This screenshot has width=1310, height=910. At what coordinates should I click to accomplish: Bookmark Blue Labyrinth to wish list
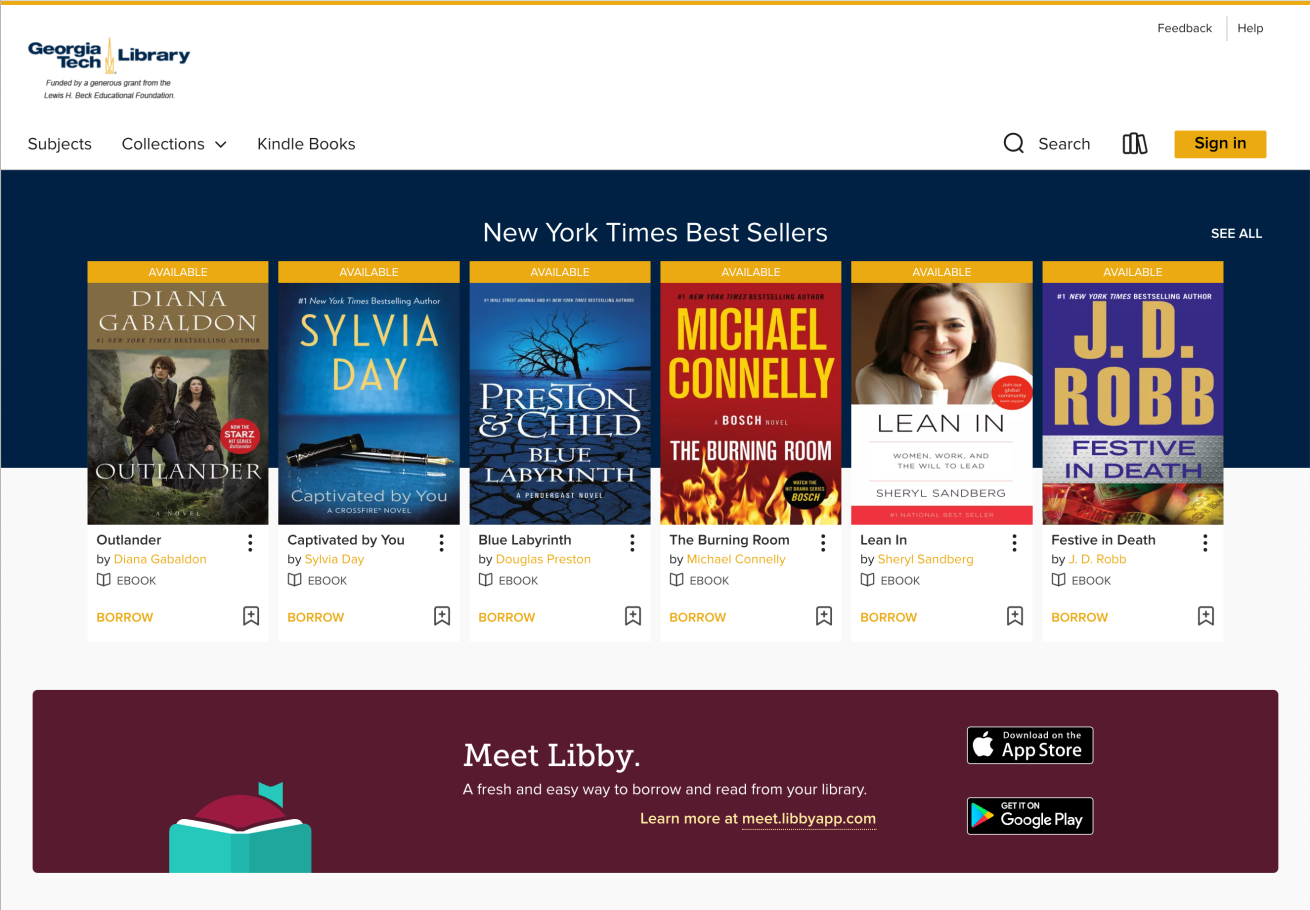633,616
